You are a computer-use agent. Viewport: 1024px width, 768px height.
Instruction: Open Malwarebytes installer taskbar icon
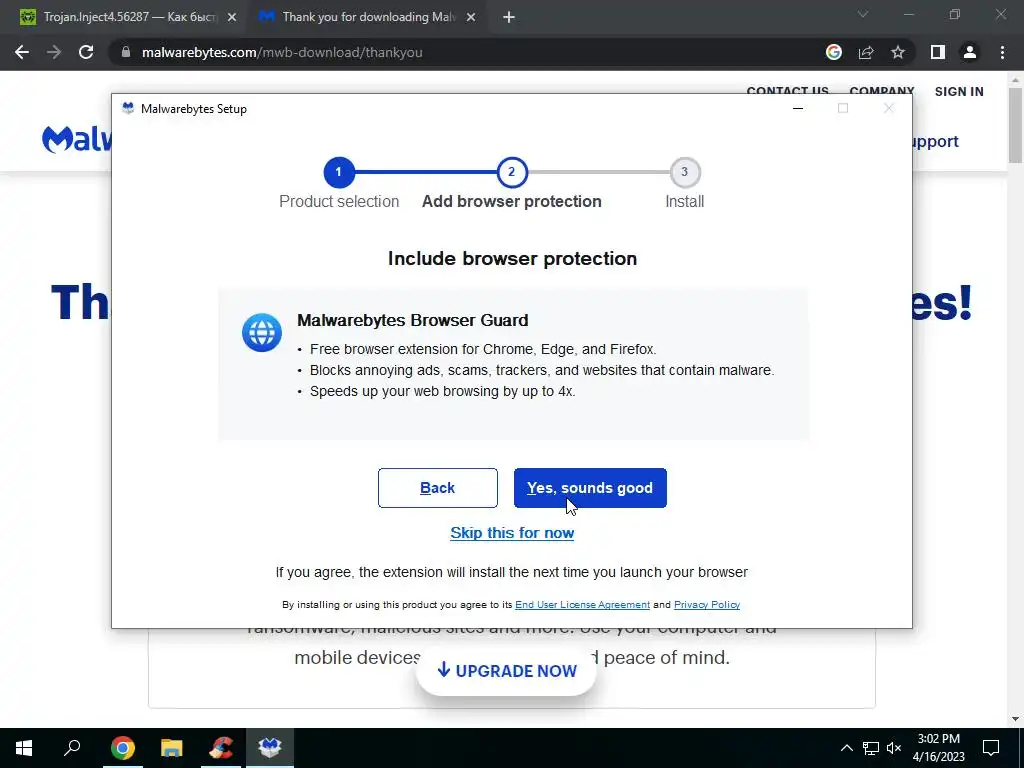pos(270,748)
